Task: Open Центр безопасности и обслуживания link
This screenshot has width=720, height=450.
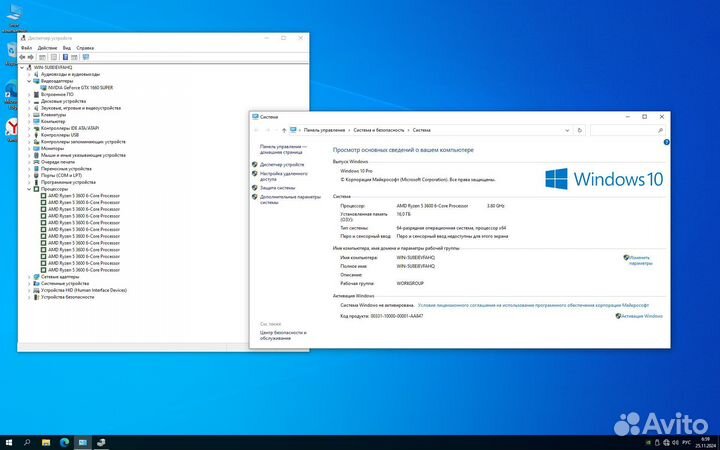Action: [283, 335]
